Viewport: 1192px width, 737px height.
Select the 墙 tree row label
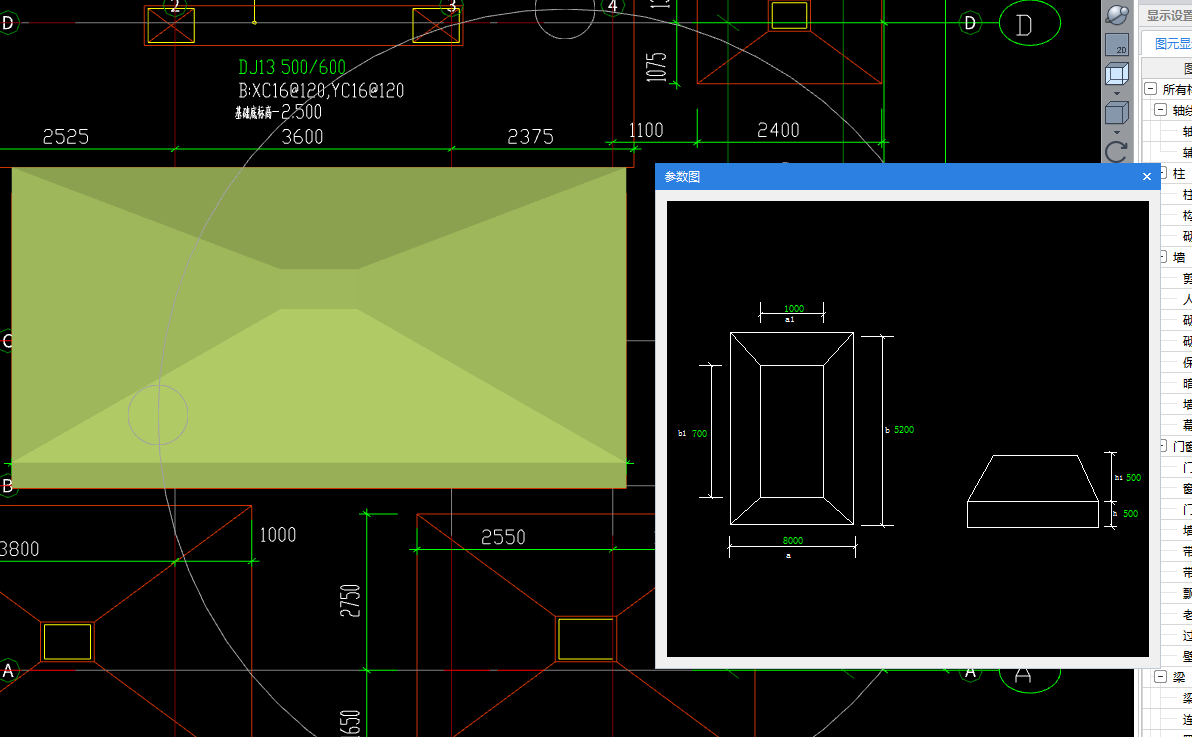coord(1179,257)
